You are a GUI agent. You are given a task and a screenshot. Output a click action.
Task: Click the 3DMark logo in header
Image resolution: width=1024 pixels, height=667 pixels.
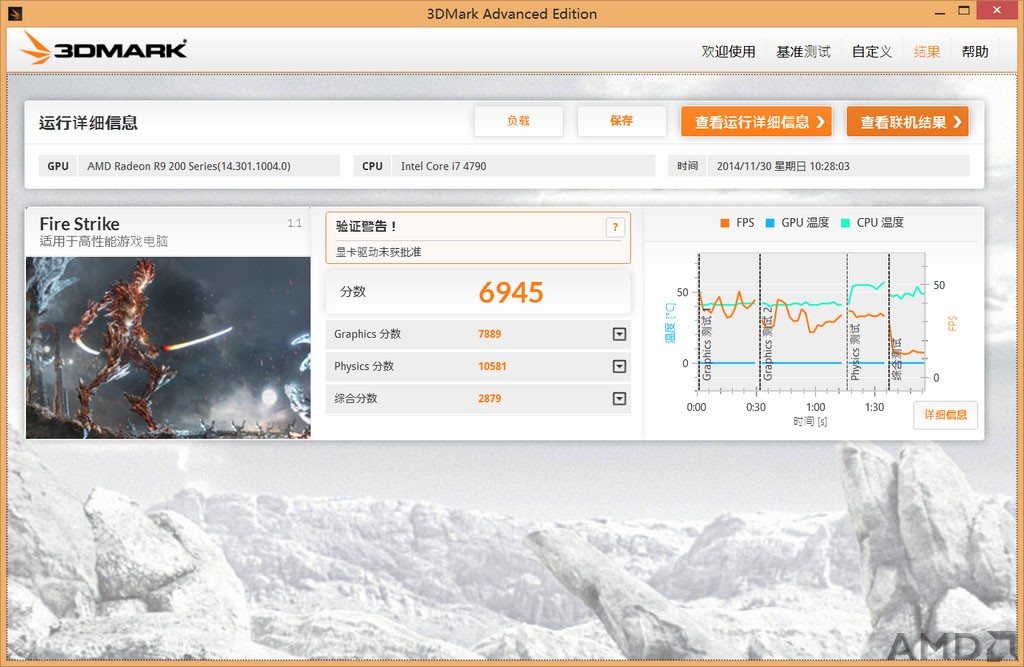coord(103,48)
